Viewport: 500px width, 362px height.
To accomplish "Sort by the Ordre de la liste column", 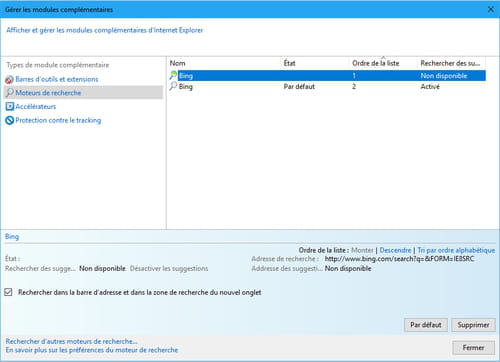I will coord(383,63).
